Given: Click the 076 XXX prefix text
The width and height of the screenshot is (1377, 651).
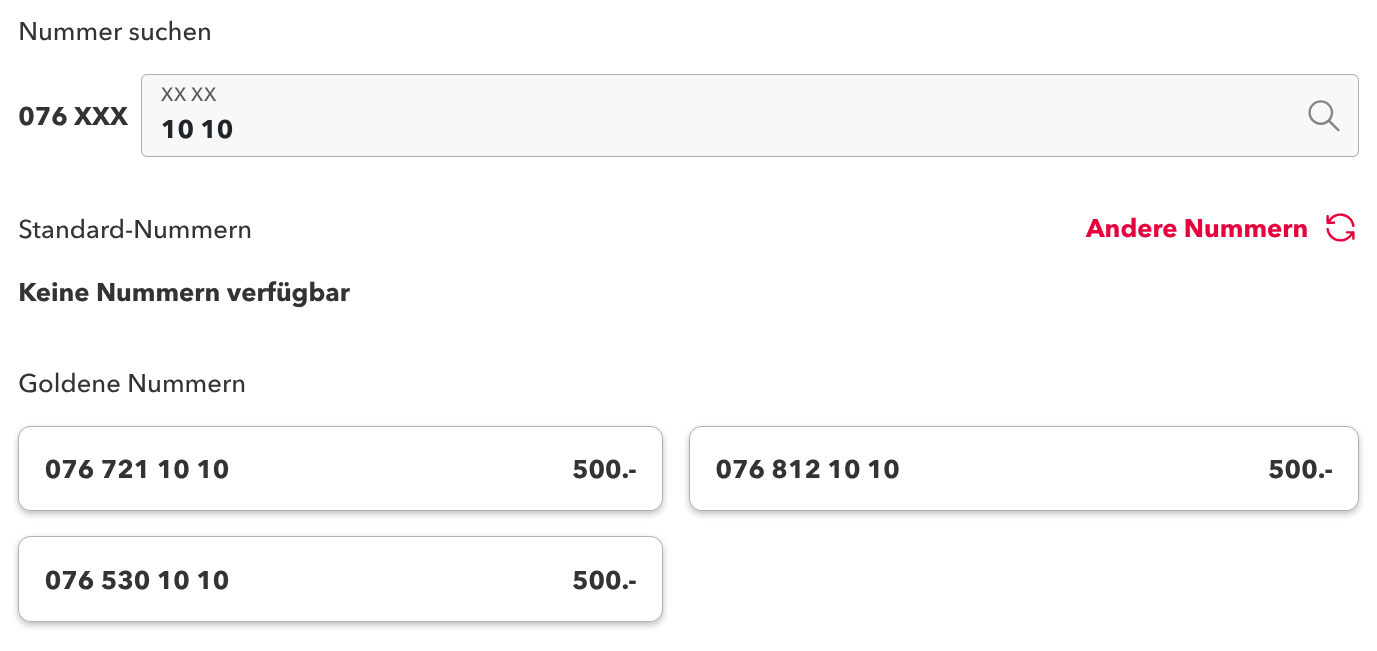Looking at the screenshot, I should (73, 117).
